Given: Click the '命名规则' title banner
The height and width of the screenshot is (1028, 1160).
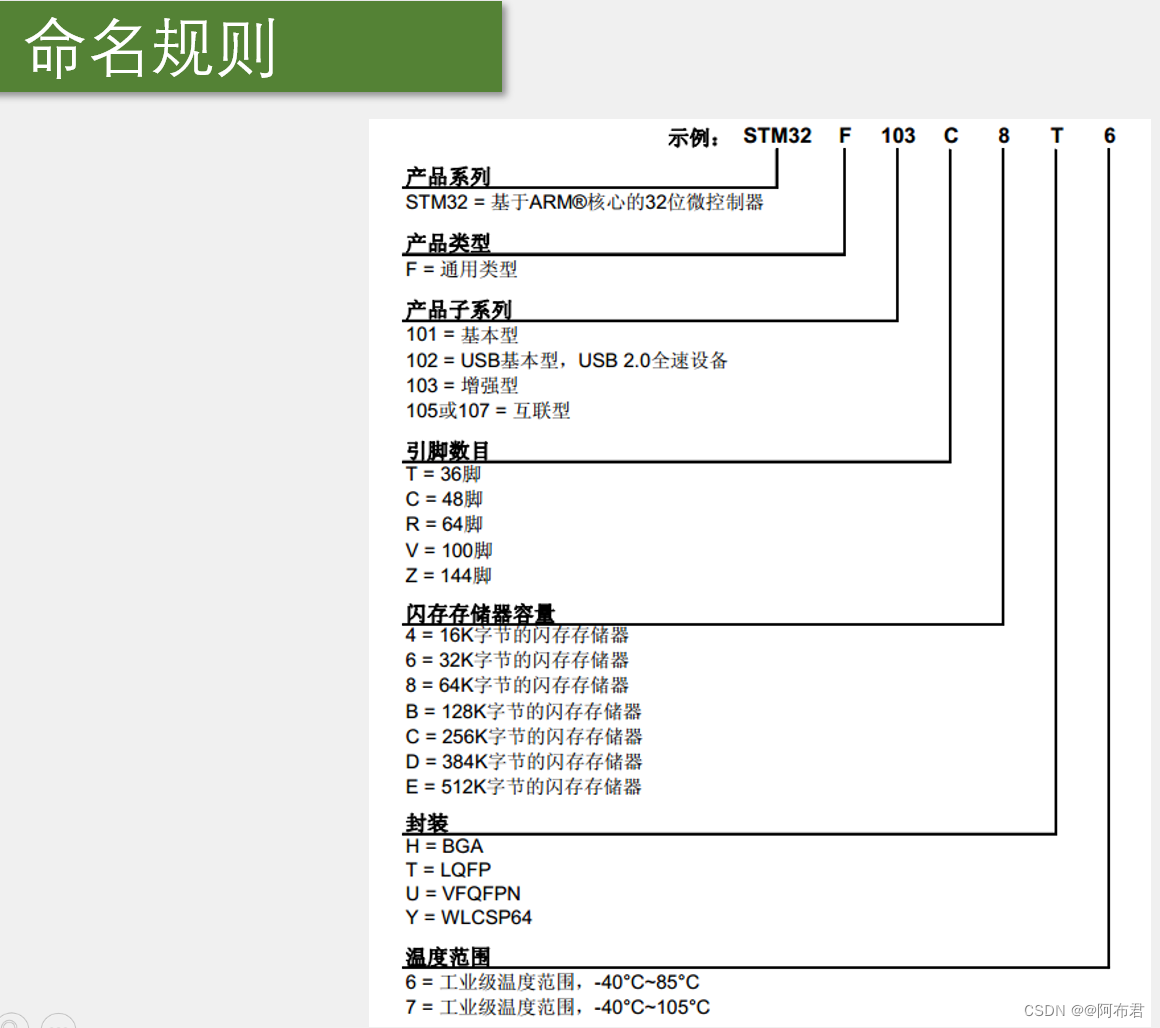Looking at the screenshot, I should tap(251, 47).
